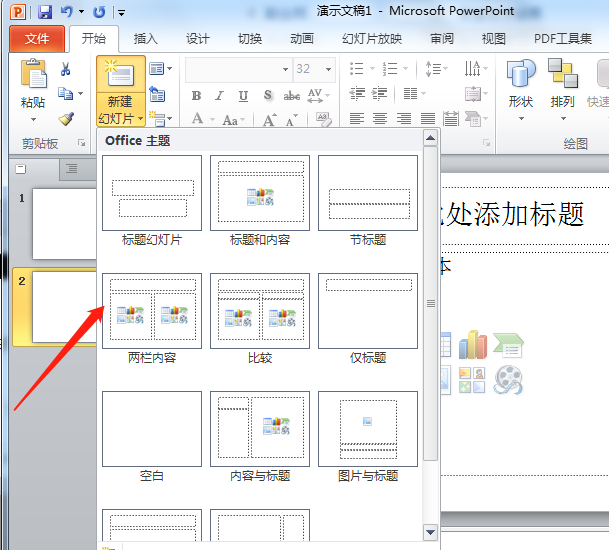Screen dimensions: 609x550
Task: Open the font size 32 dropdown
Action: [x=329, y=70]
